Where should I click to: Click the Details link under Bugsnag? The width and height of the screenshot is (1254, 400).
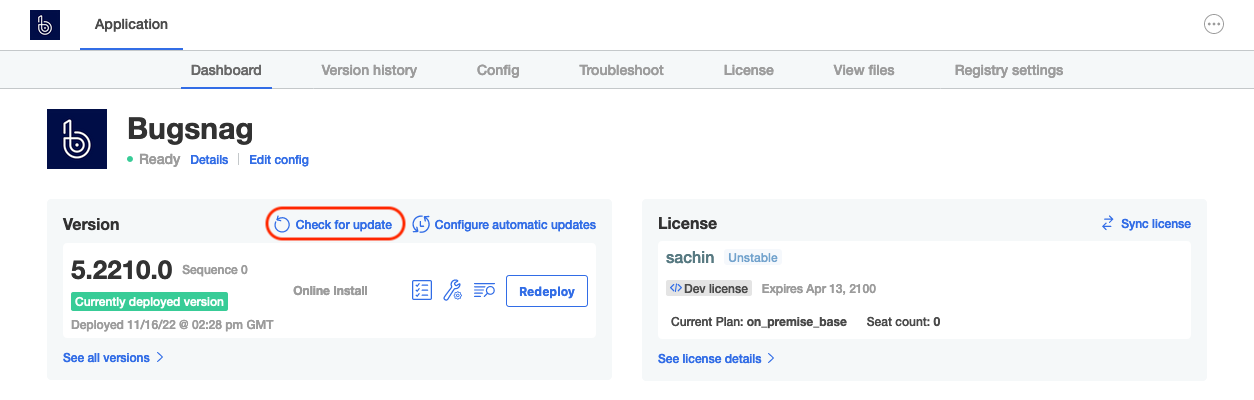click(209, 160)
